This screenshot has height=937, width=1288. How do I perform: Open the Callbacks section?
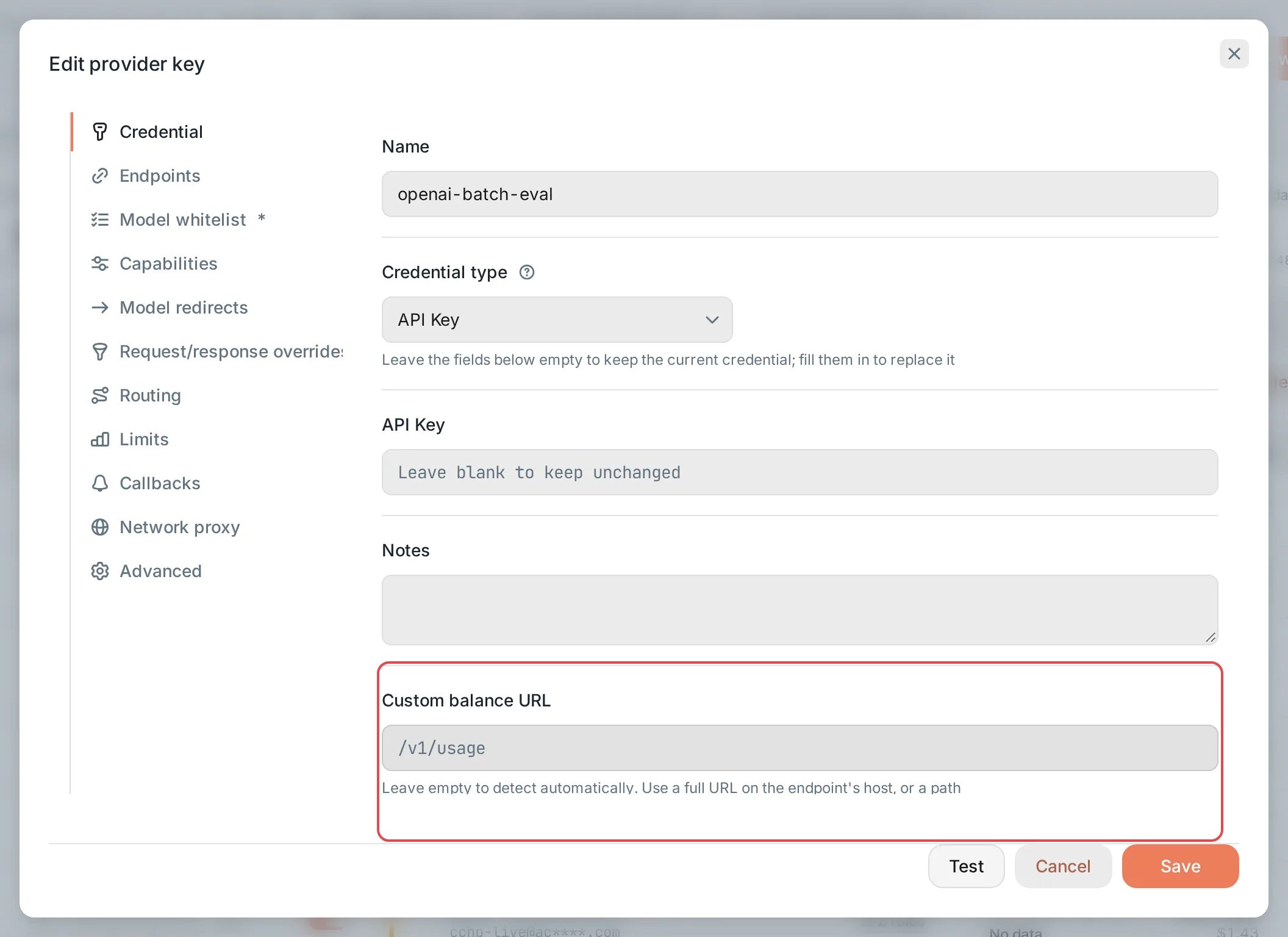[x=160, y=483]
